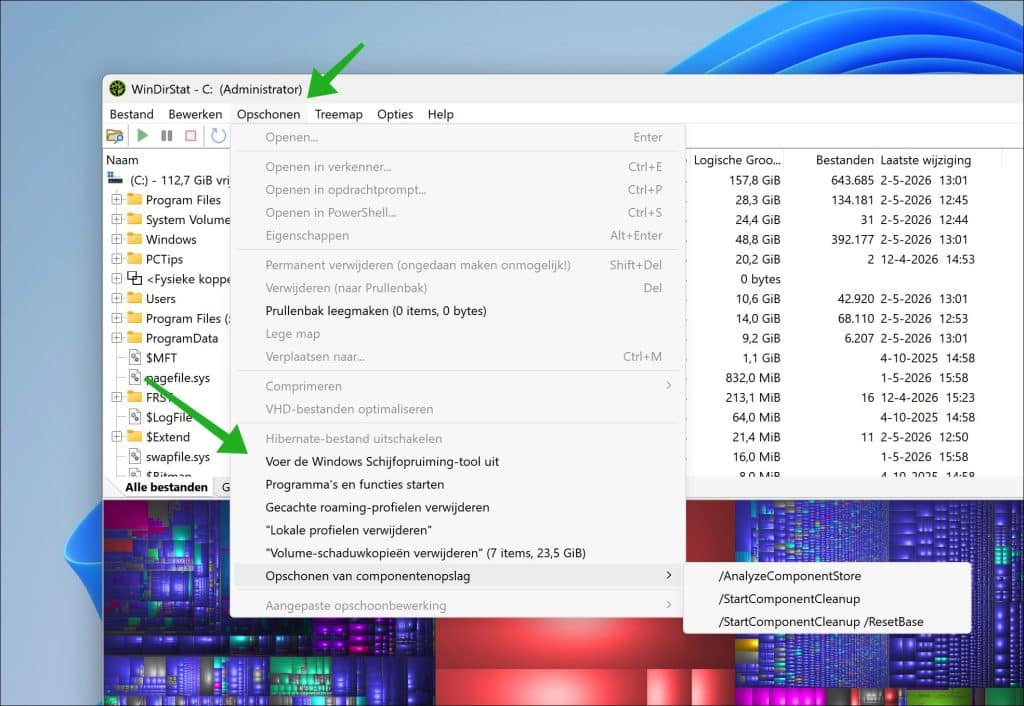Viewport: 1024px width, 706px height.
Task: Switch to the Alle bestanden tab
Action: pyautogui.click(x=166, y=487)
